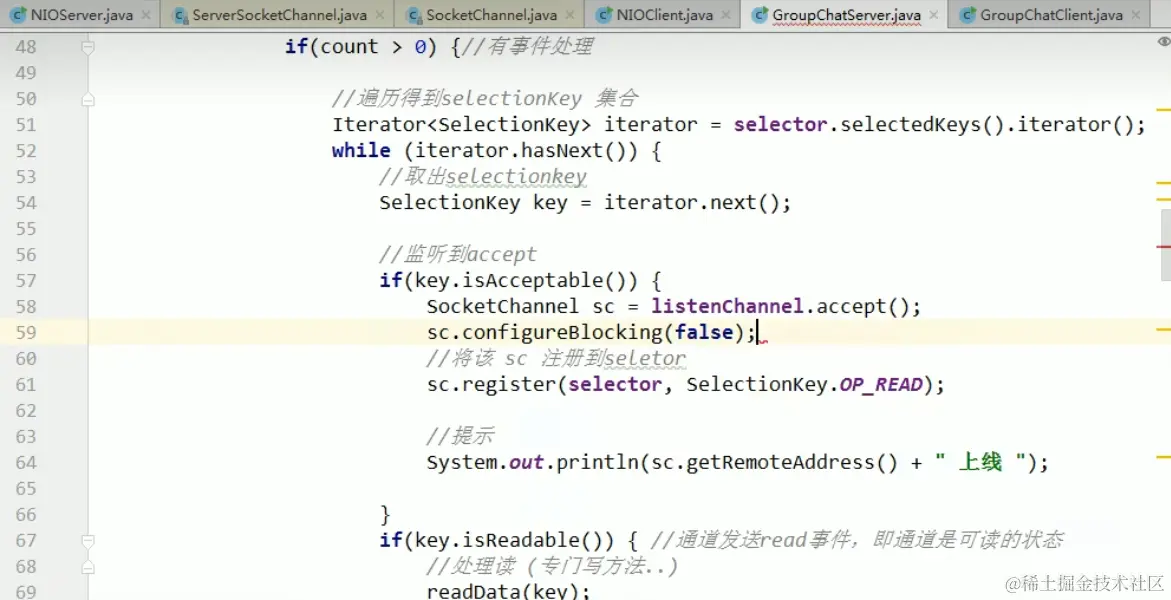Click line number 59 in the gutter

[25, 333]
